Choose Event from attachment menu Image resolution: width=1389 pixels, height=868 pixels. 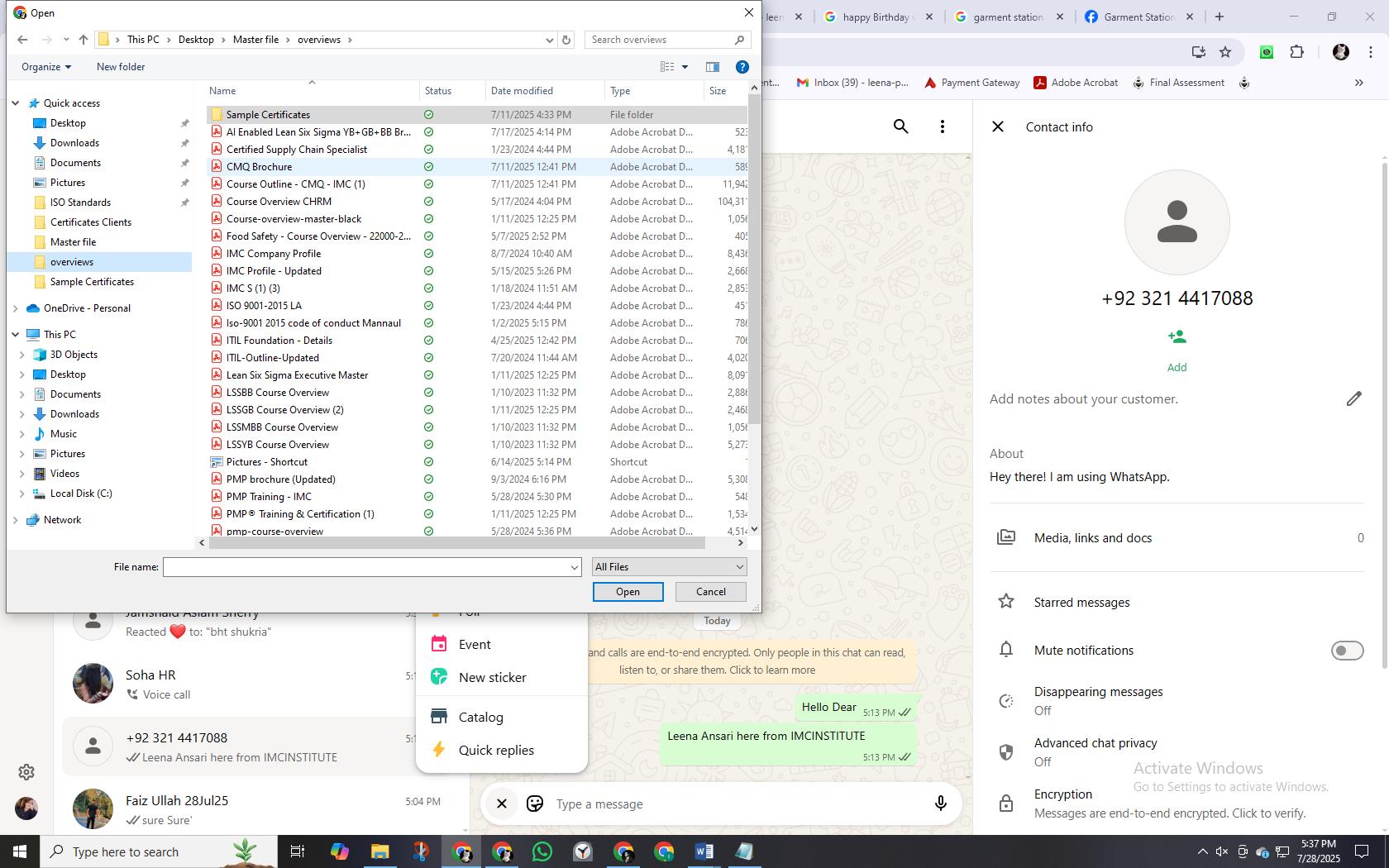(502, 645)
